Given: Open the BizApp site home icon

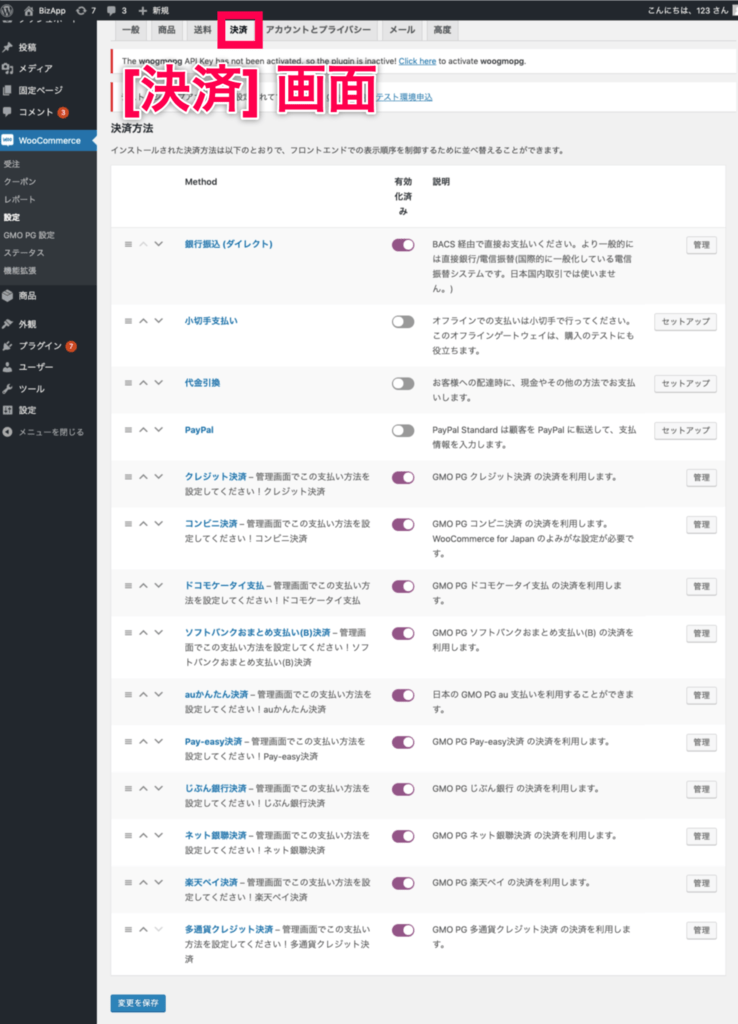Looking at the screenshot, I should tap(29, 10).
